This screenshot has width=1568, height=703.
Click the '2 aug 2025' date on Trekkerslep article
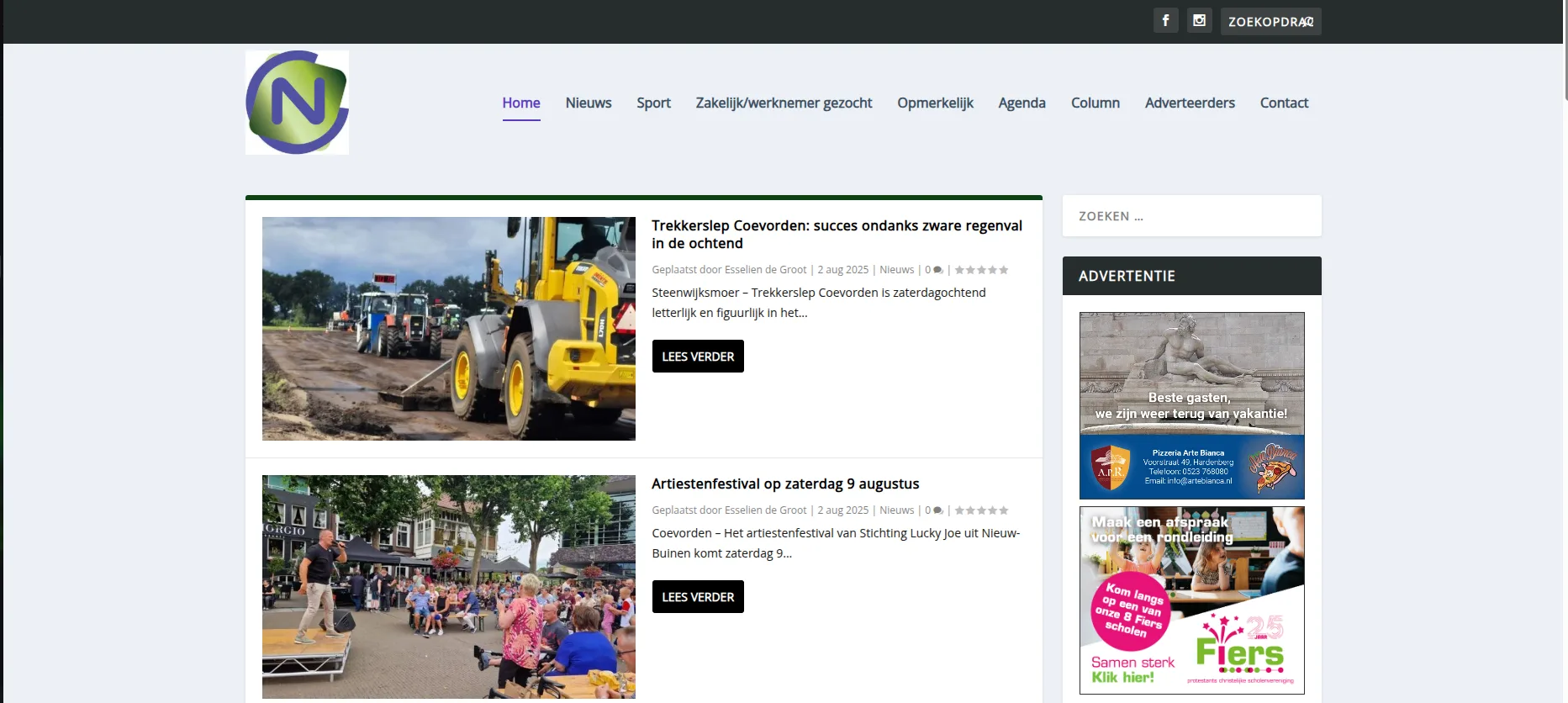pyautogui.click(x=842, y=270)
